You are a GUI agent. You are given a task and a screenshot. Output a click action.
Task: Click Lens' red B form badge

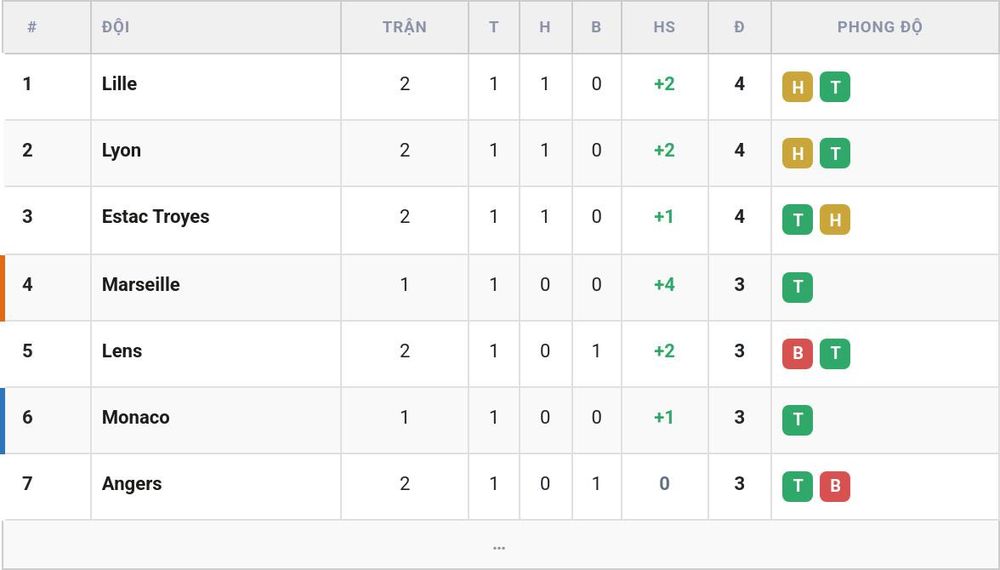pyautogui.click(x=797, y=353)
